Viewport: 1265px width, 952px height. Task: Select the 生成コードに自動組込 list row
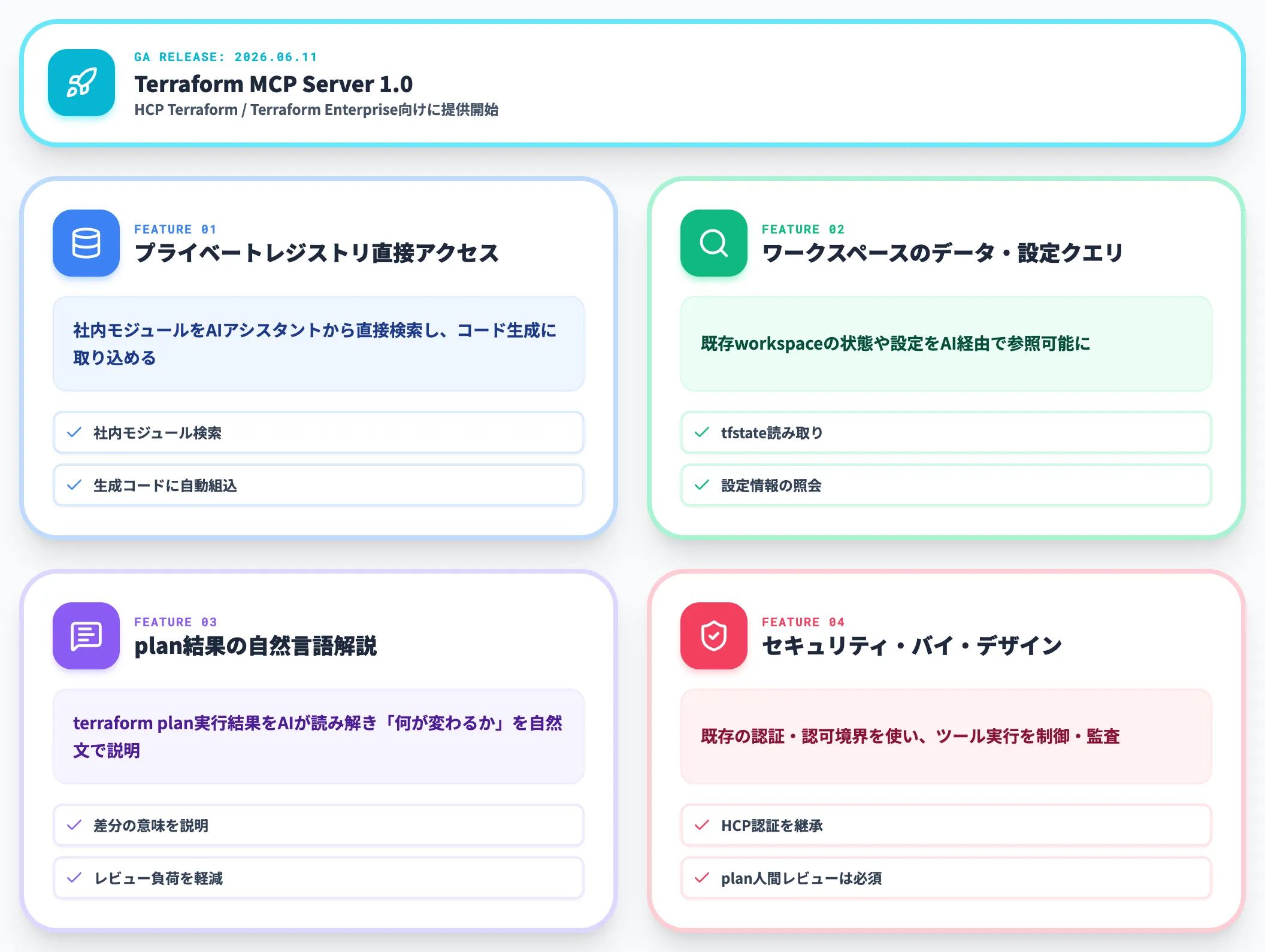point(319,485)
